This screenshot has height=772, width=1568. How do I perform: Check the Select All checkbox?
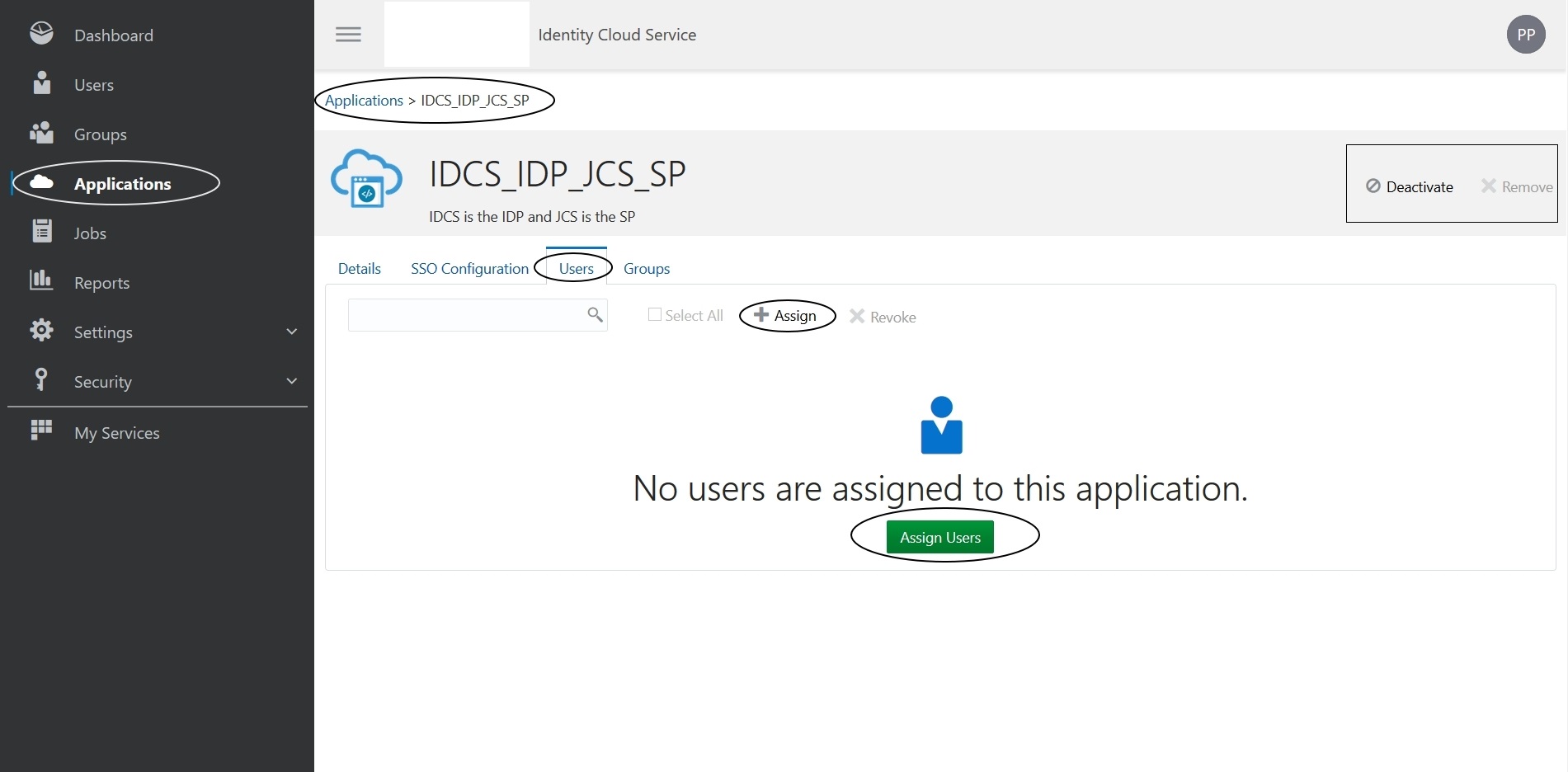click(x=654, y=314)
